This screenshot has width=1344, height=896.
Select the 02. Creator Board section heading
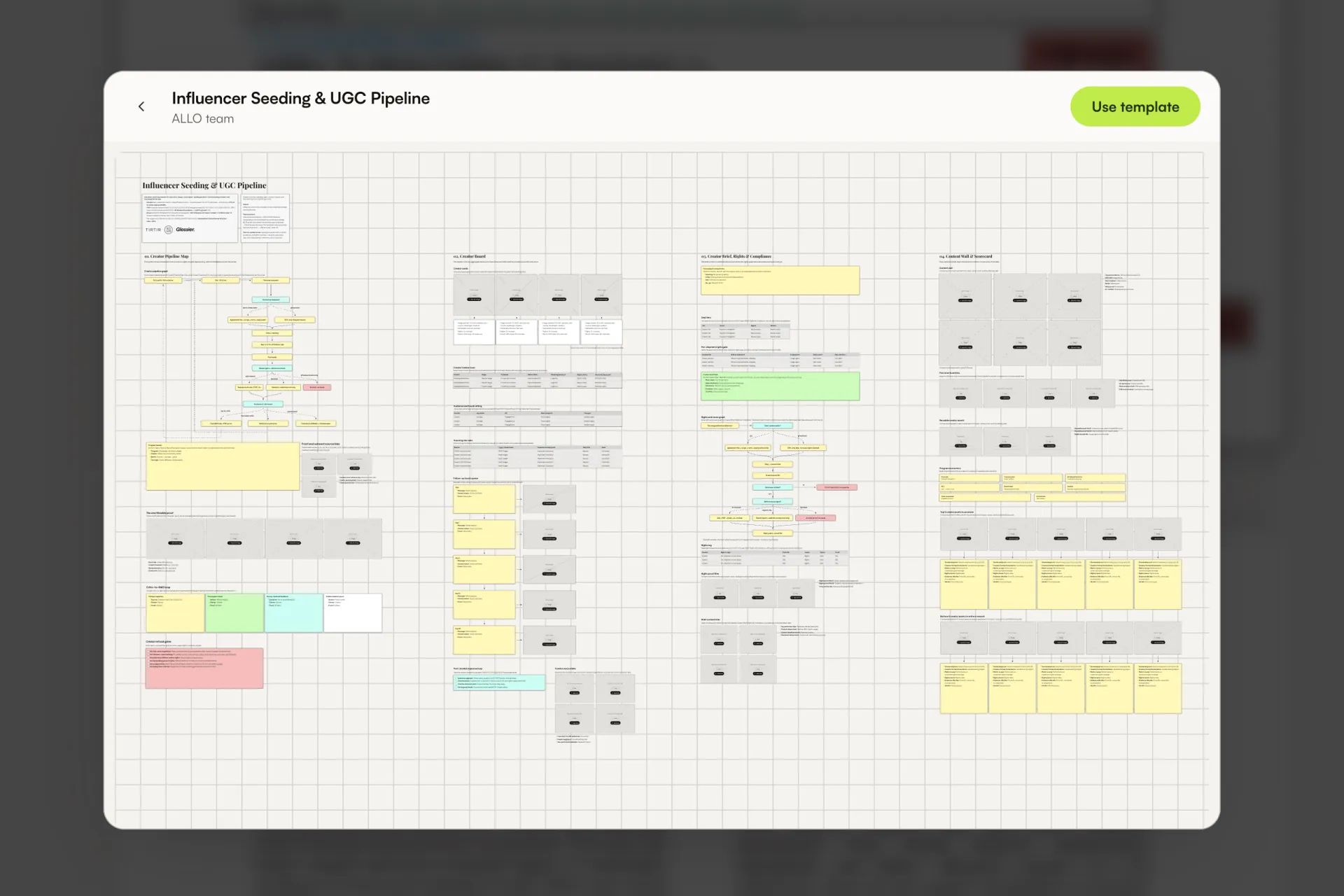click(x=469, y=257)
